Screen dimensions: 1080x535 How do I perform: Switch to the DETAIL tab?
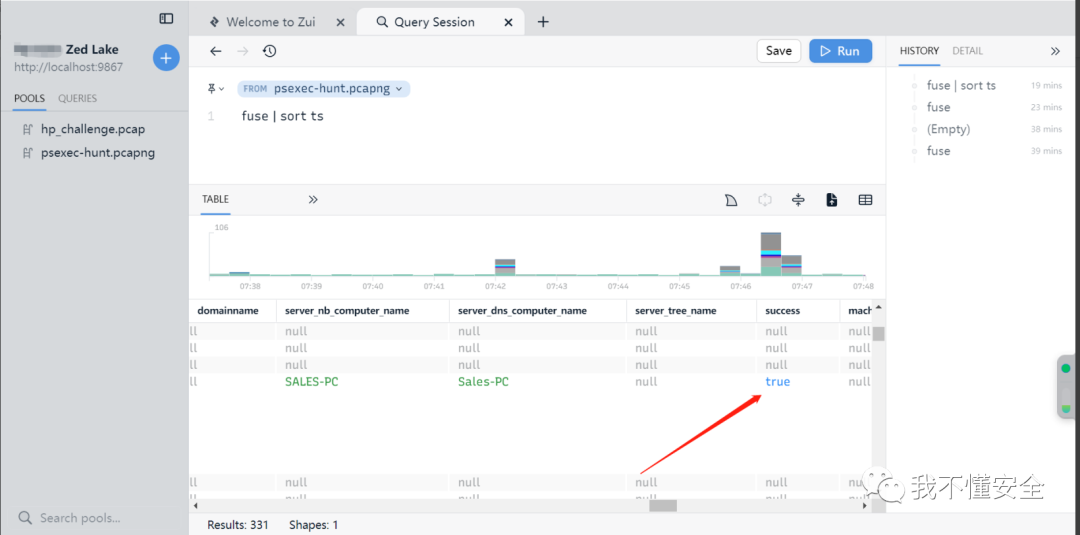pos(968,51)
